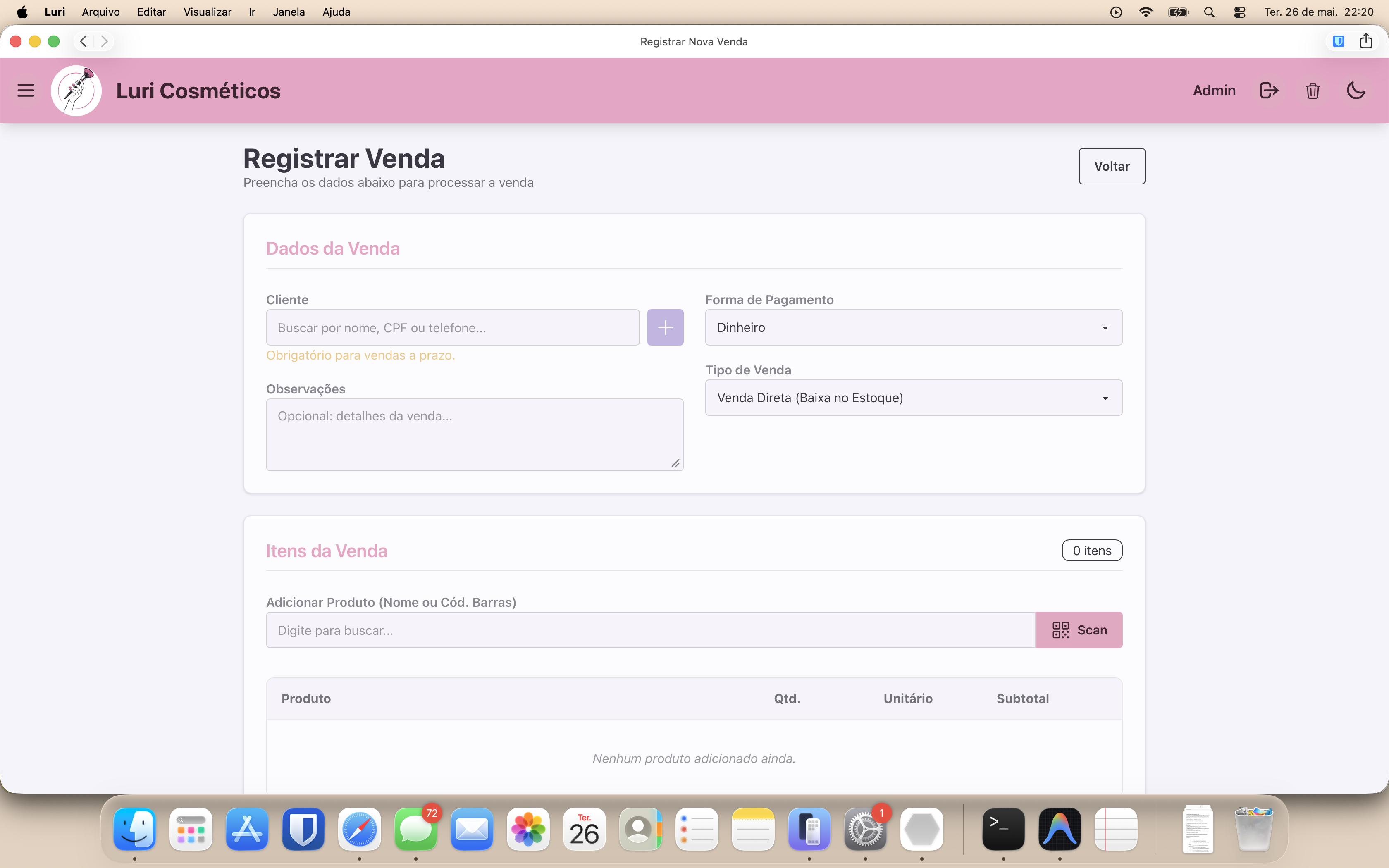Open Photos from the dock
The width and height of the screenshot is (1389, 868).
click(528, 829)
